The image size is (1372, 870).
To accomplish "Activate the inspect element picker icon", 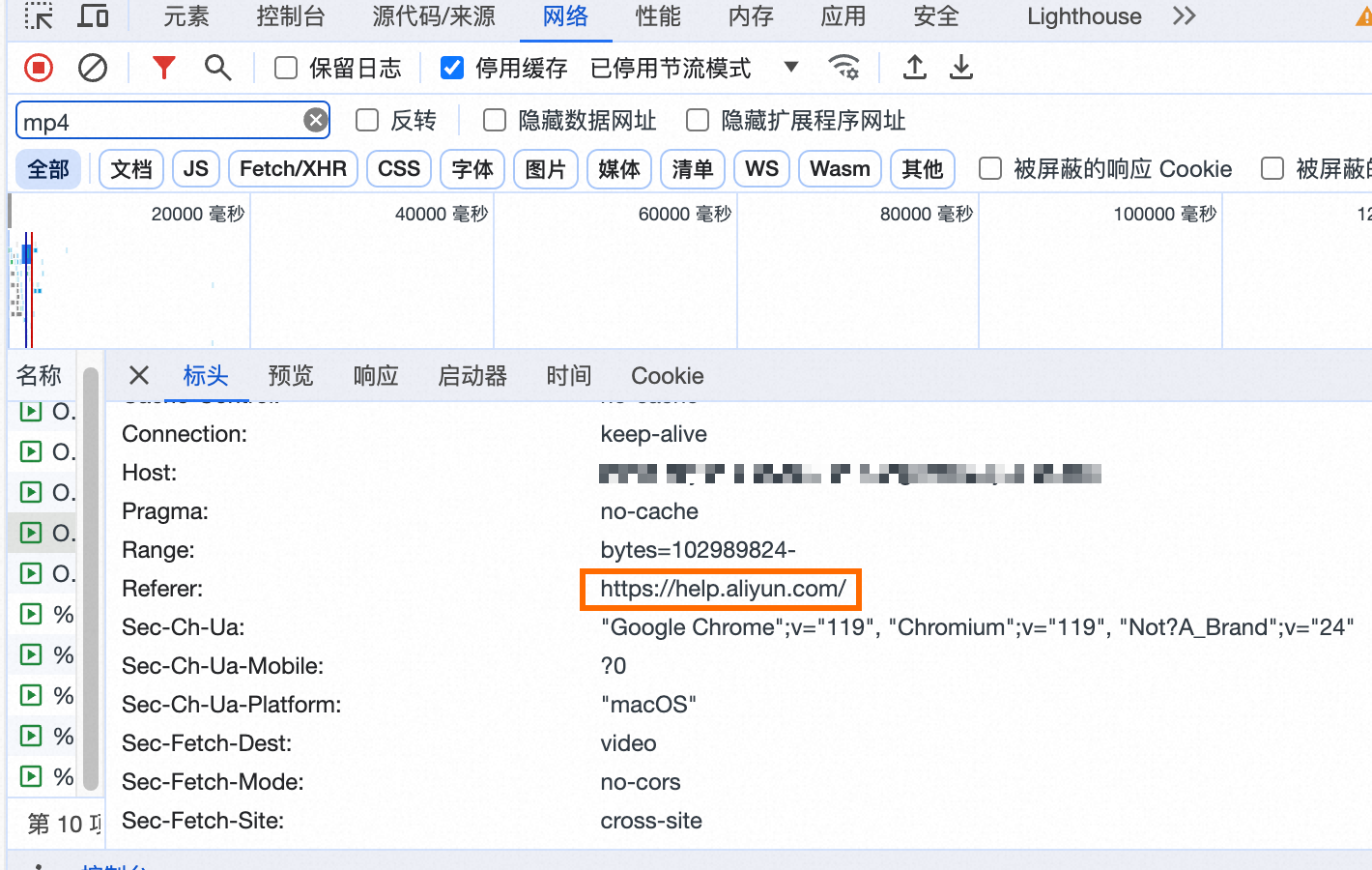I will pyautogui.click(x=39, y=16).
